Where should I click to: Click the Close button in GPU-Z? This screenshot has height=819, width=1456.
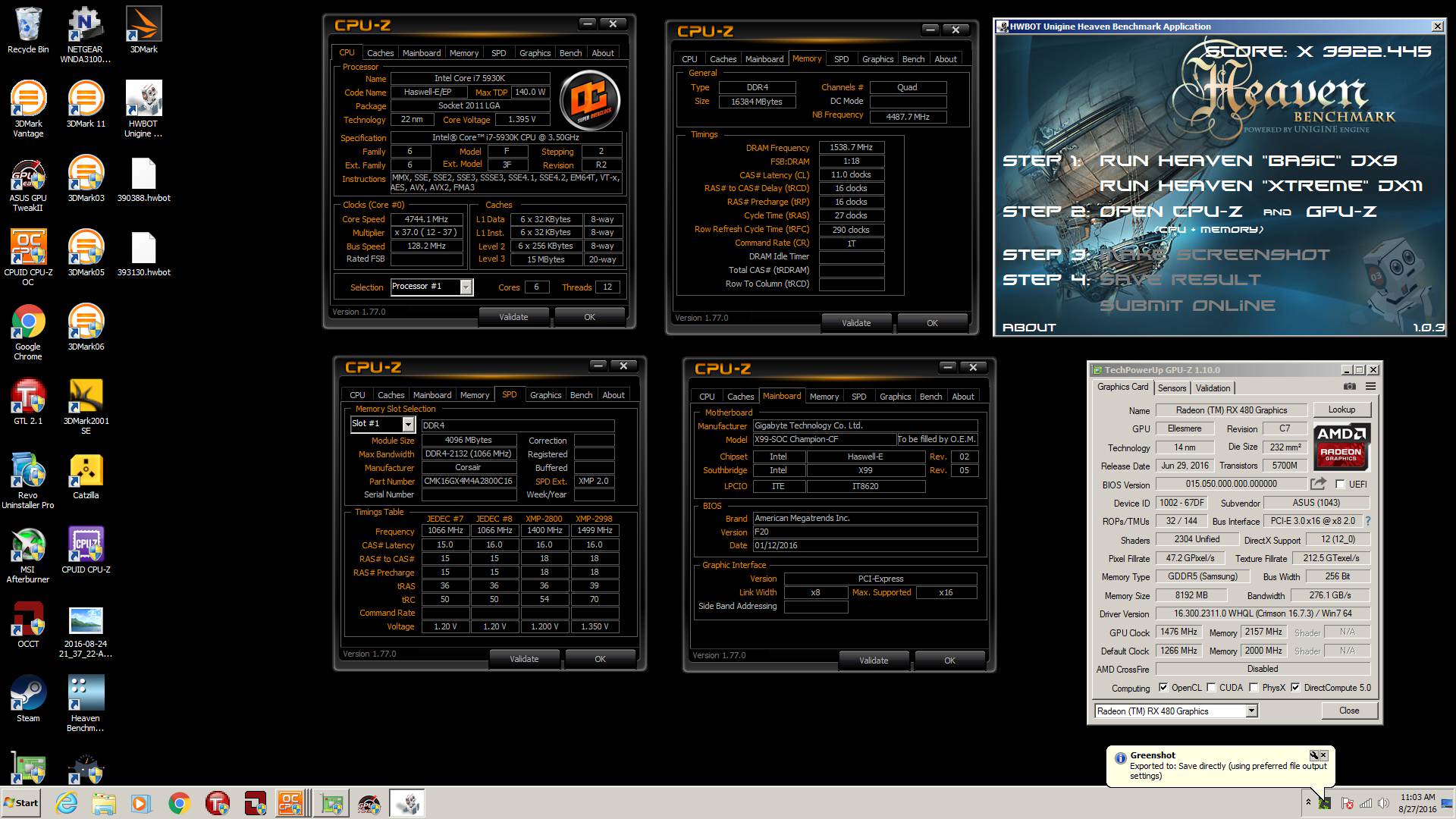[x=1349, y=711]
